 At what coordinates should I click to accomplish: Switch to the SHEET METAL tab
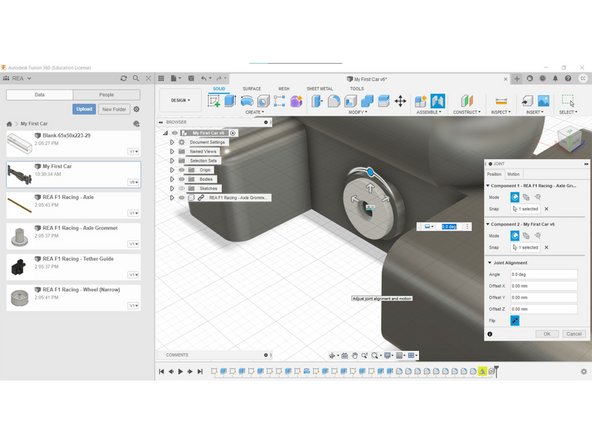click(x=320, y=89)
